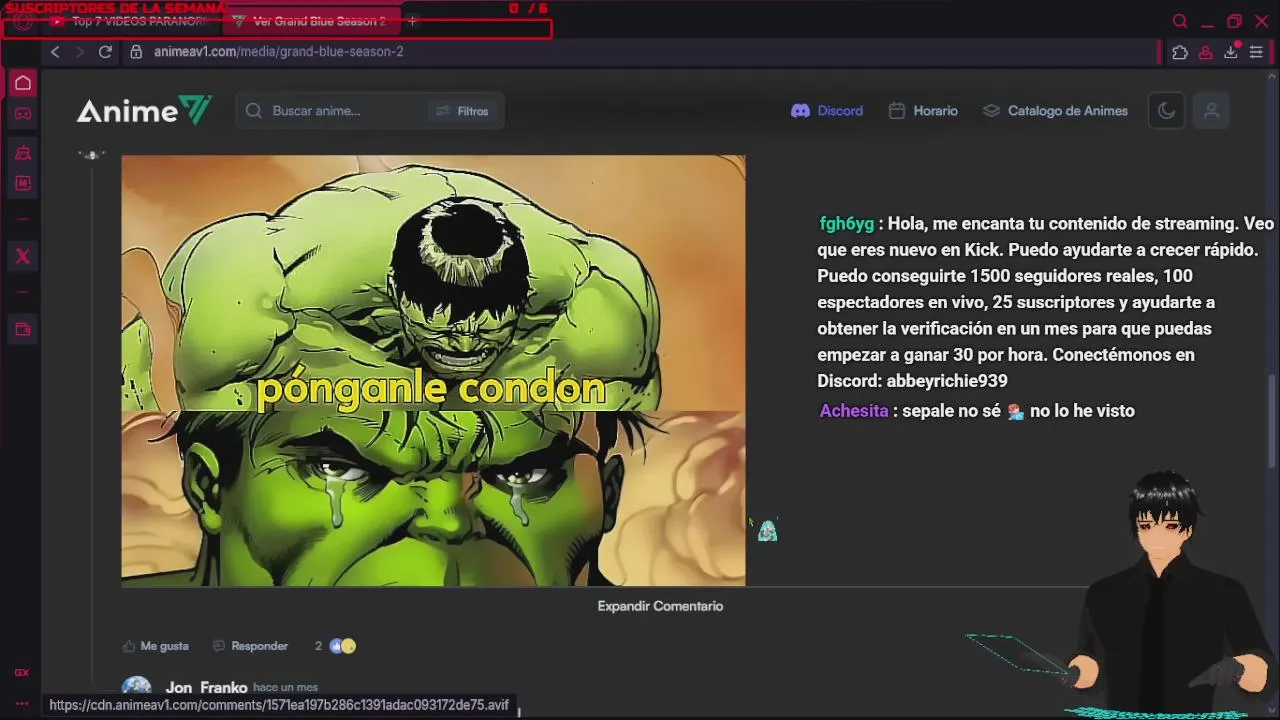
Task: Open the Filtros filter options
Action: 462,111
